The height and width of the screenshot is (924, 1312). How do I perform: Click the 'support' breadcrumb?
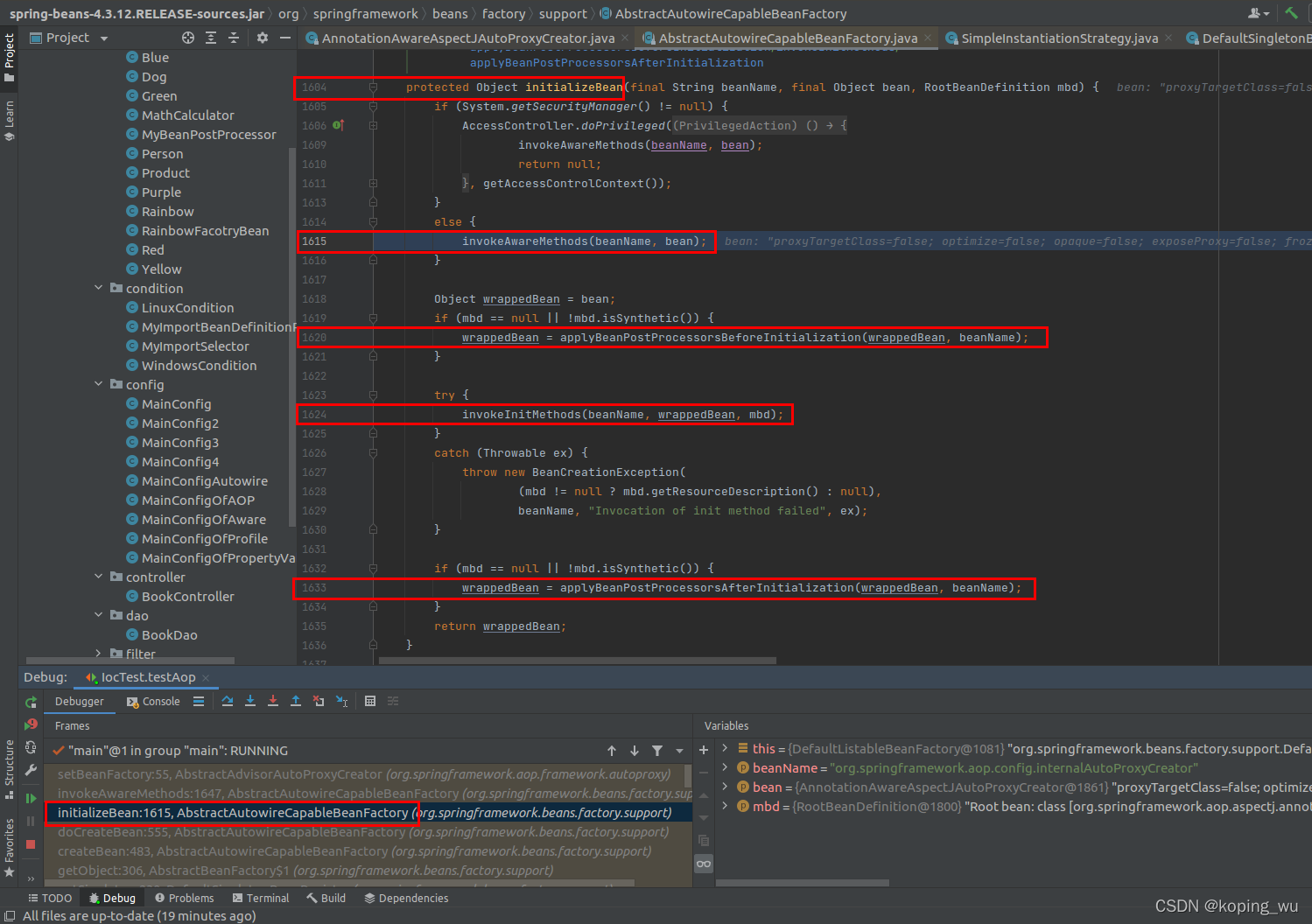pyautogui.click(x=563, y=13)
